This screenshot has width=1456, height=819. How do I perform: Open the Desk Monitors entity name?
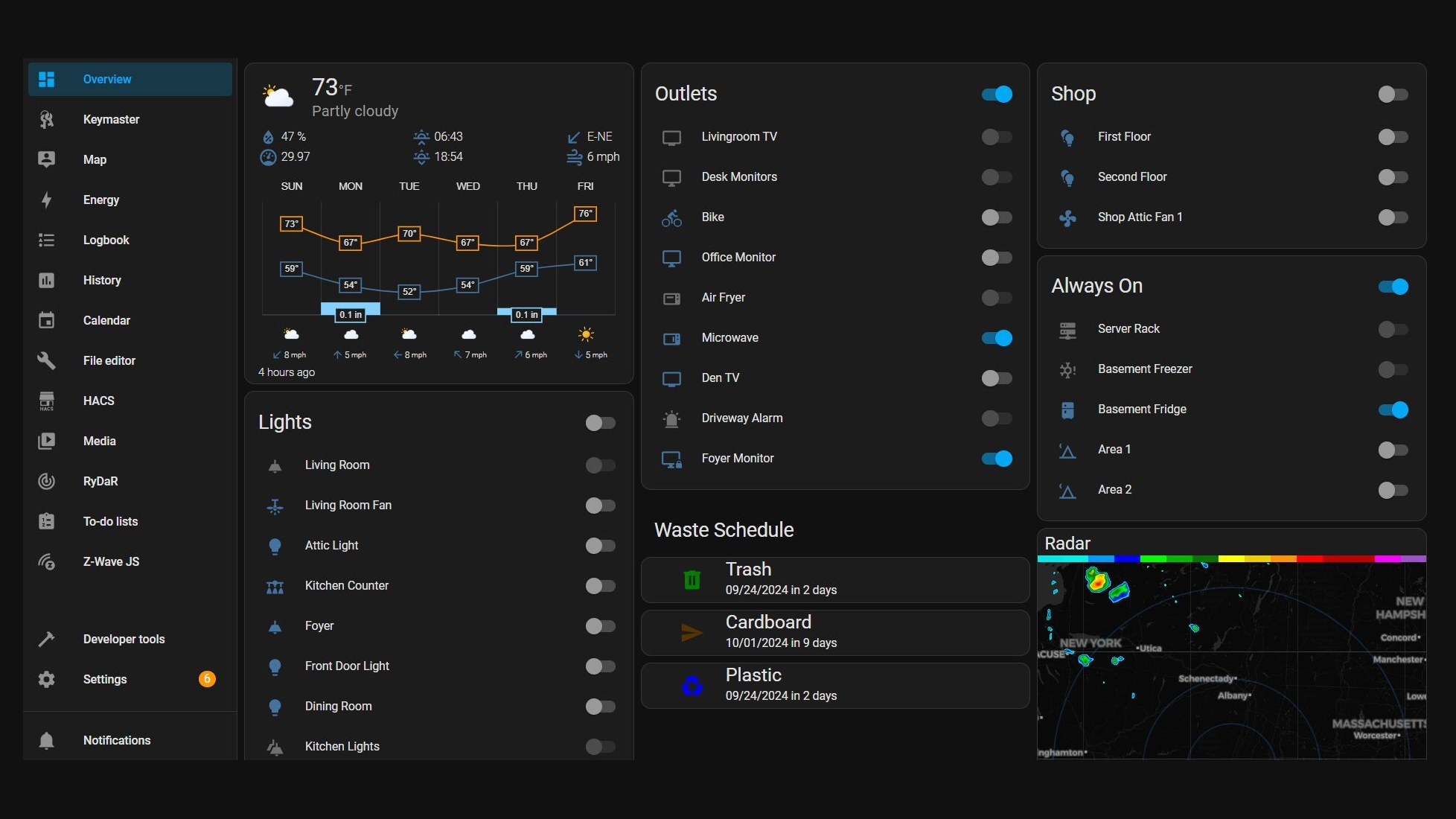click(739, 177)
